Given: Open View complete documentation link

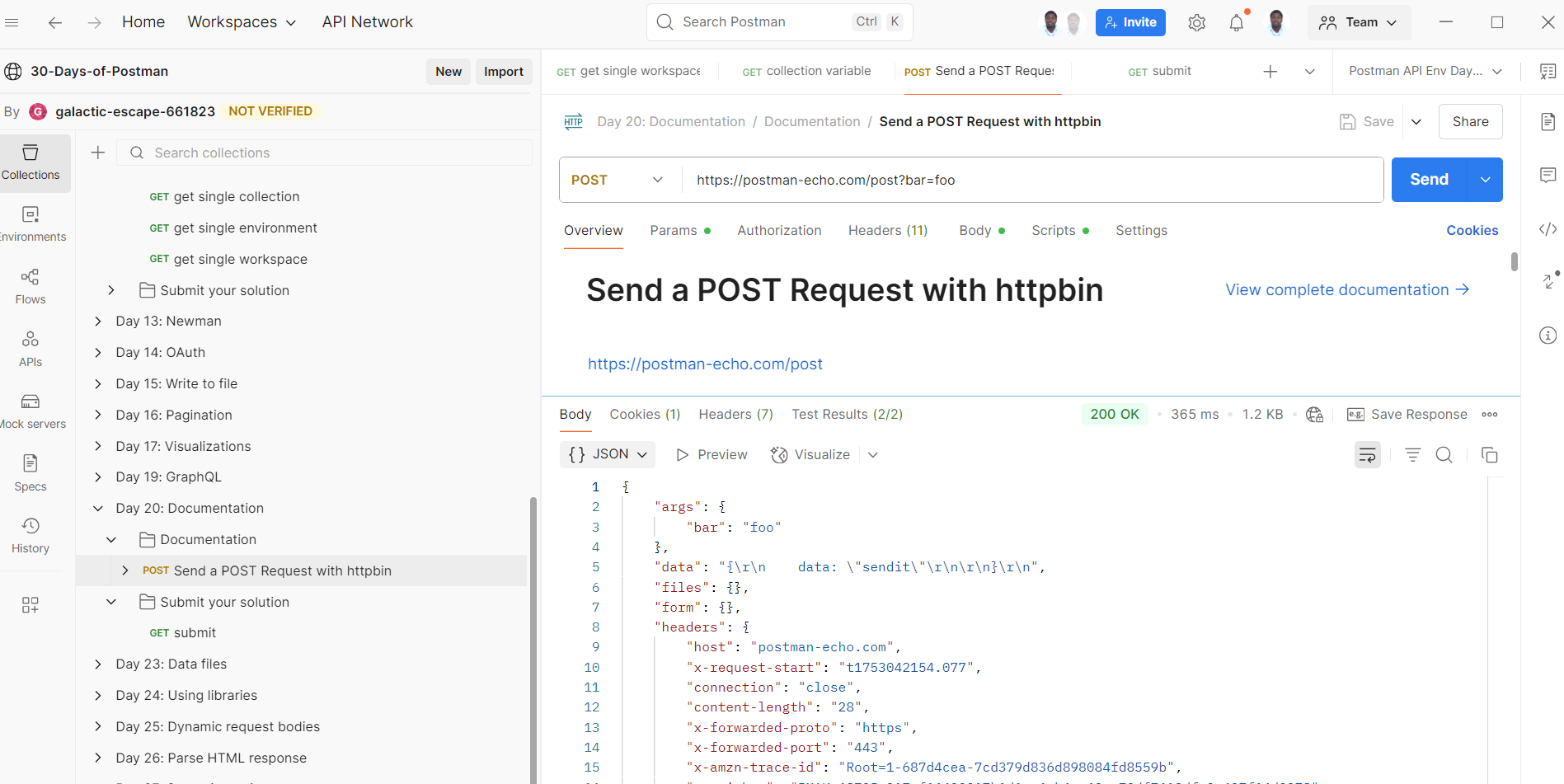Looking at the screenshot, I should tap(1347, 290).
